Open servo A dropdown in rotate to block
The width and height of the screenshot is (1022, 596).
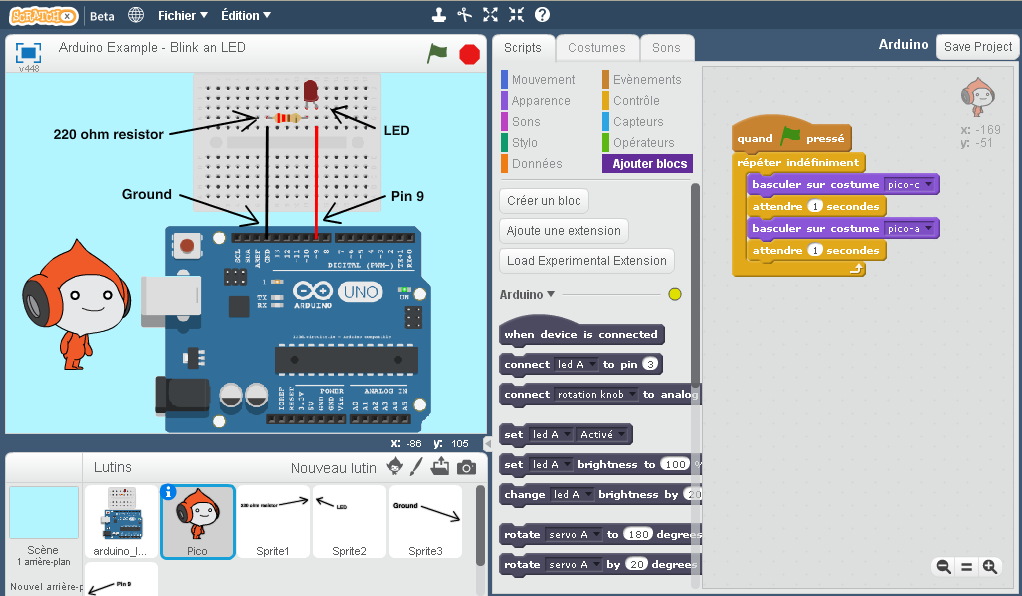573,535
